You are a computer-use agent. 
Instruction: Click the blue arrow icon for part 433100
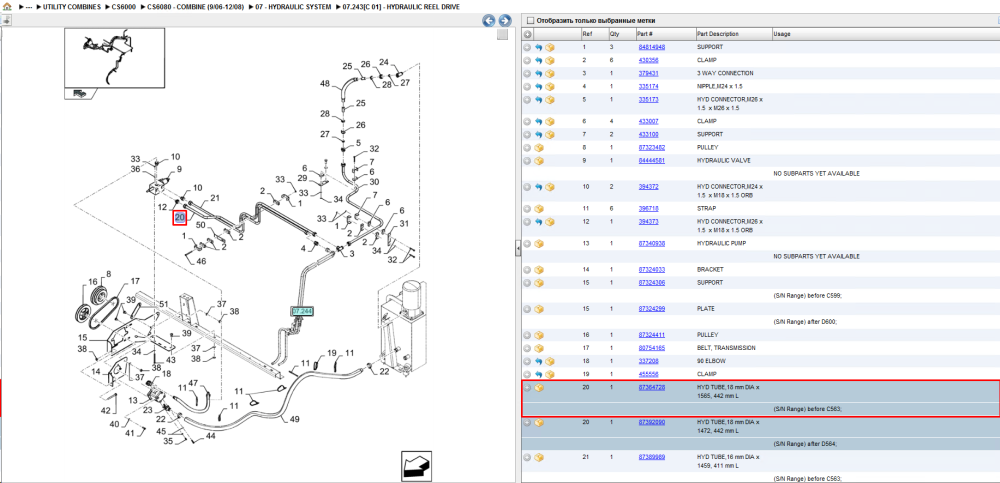[x=538, y=135]
